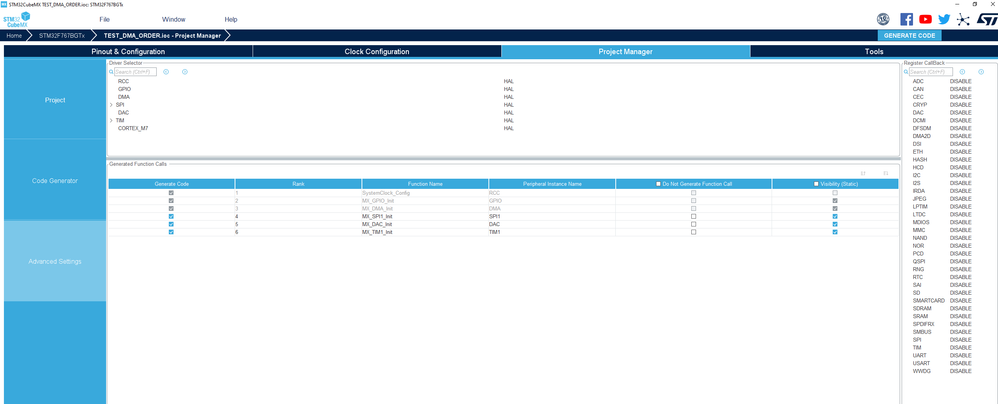
Task: Open the YouTube icon link
Action: click(x=925, y=19)
